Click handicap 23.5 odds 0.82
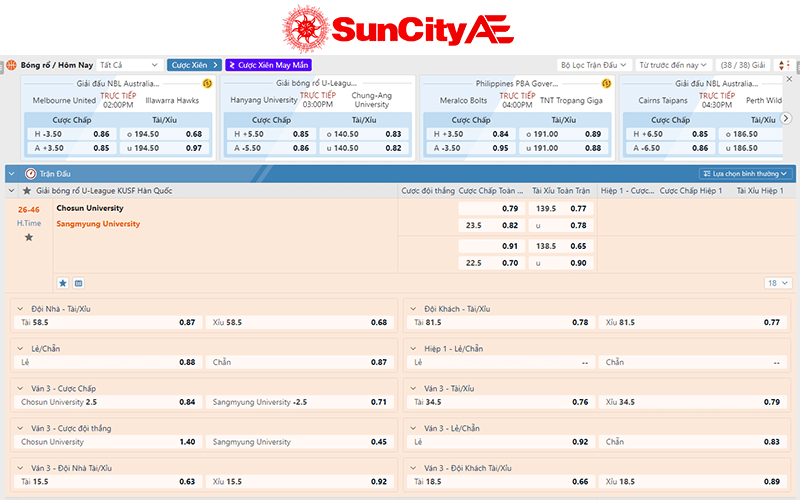 click(x=491, y=226)
